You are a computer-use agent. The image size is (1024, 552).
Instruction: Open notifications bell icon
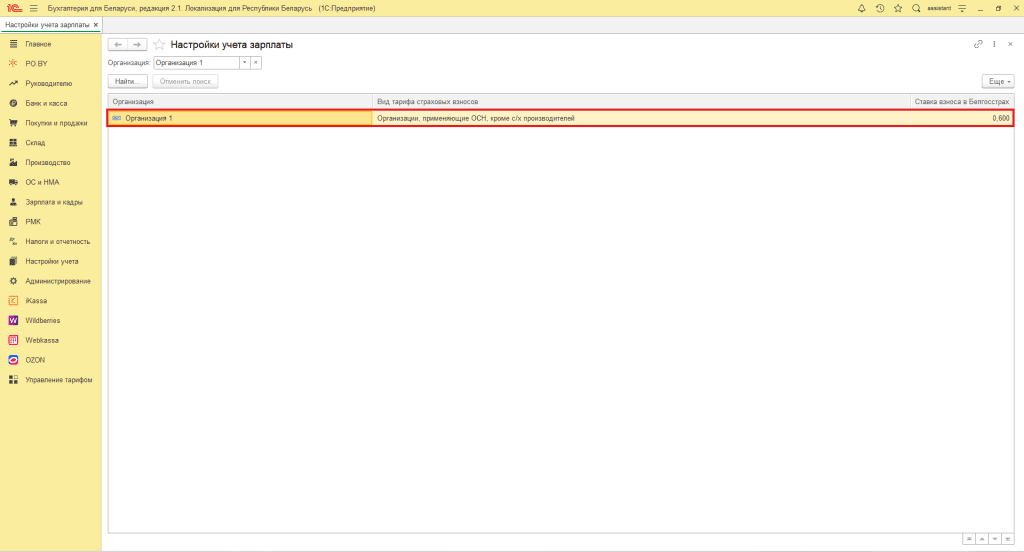tap(861, 8)
